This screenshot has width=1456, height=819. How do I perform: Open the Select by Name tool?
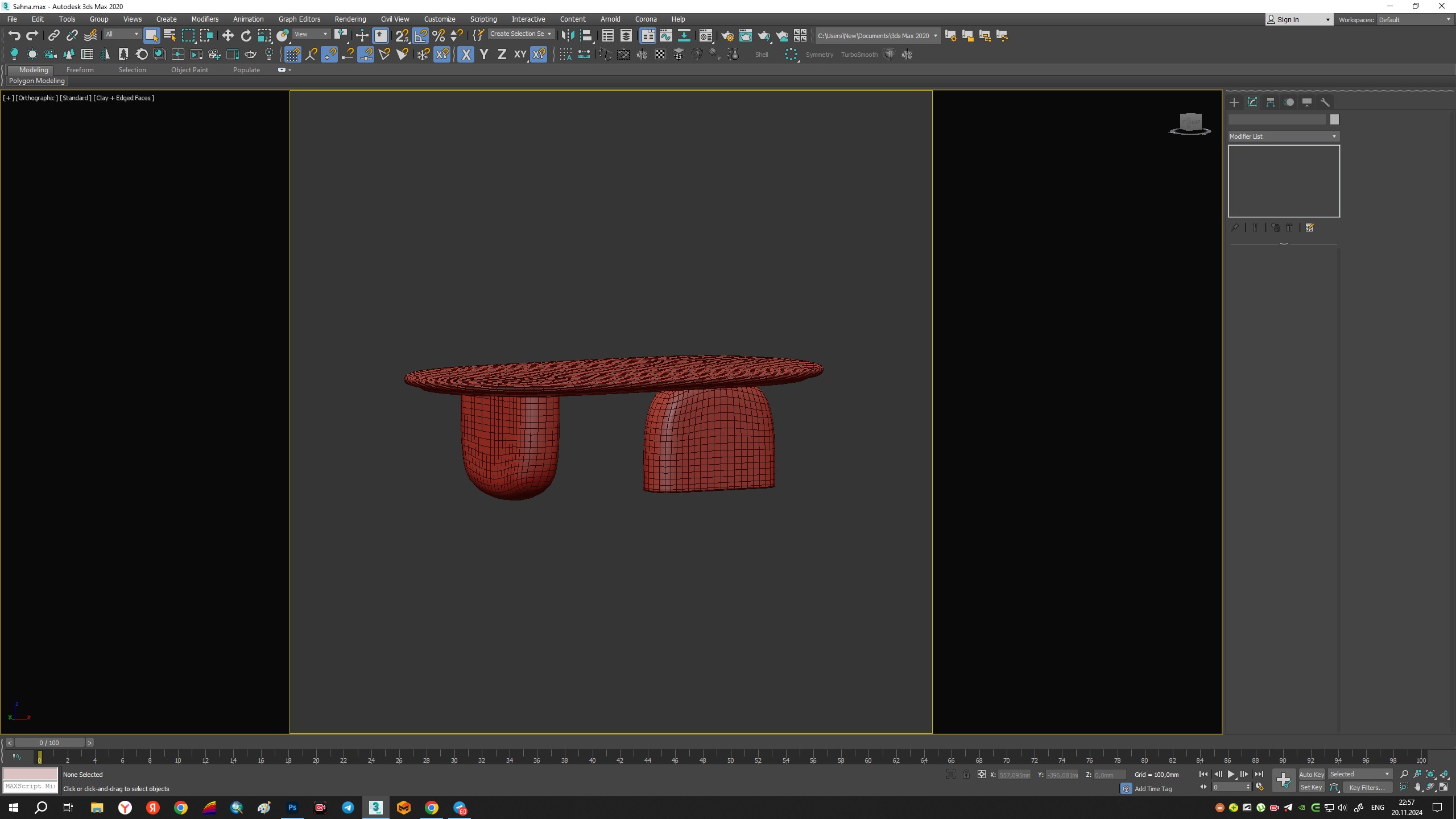(169, 36)
